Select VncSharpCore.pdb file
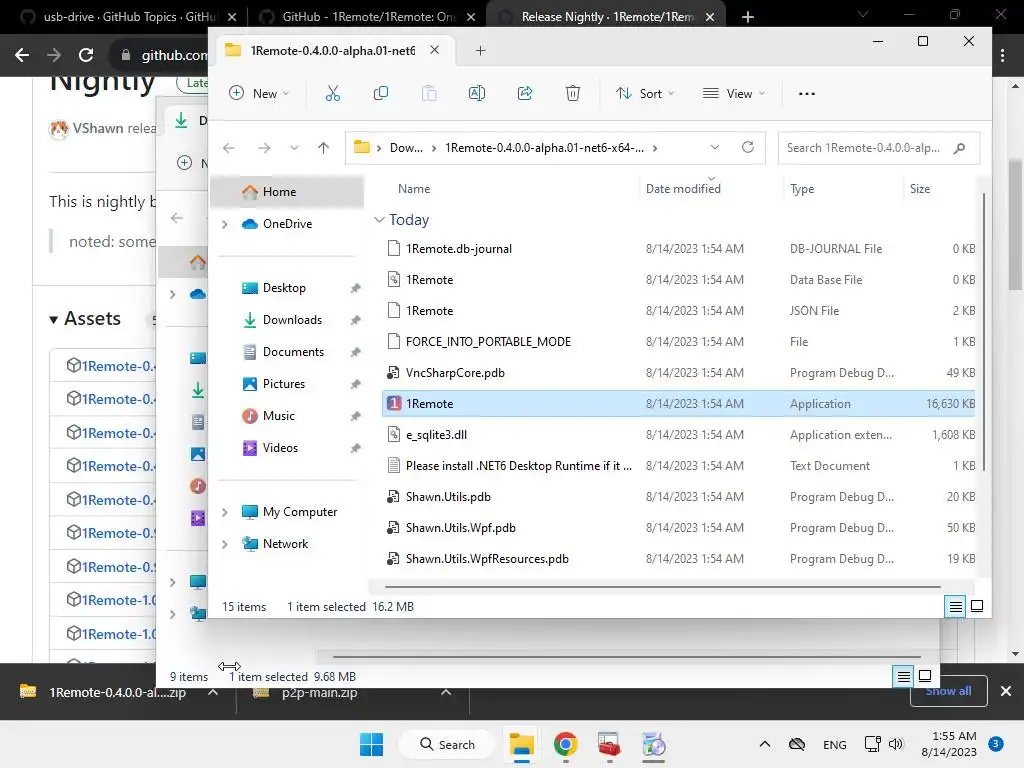The image size is (1024, 768). point(679,373)
